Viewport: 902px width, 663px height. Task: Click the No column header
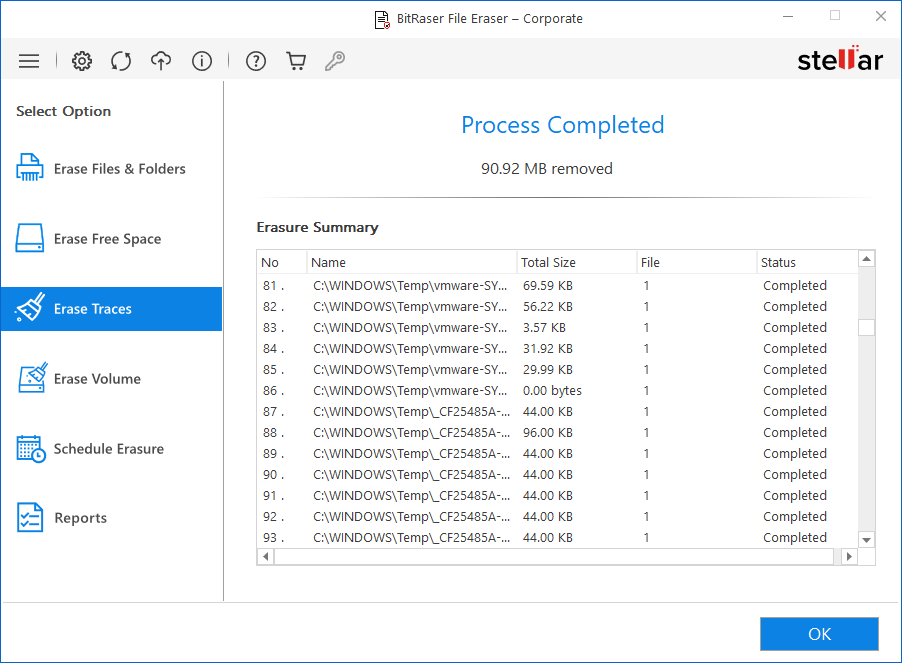[282, 262]
